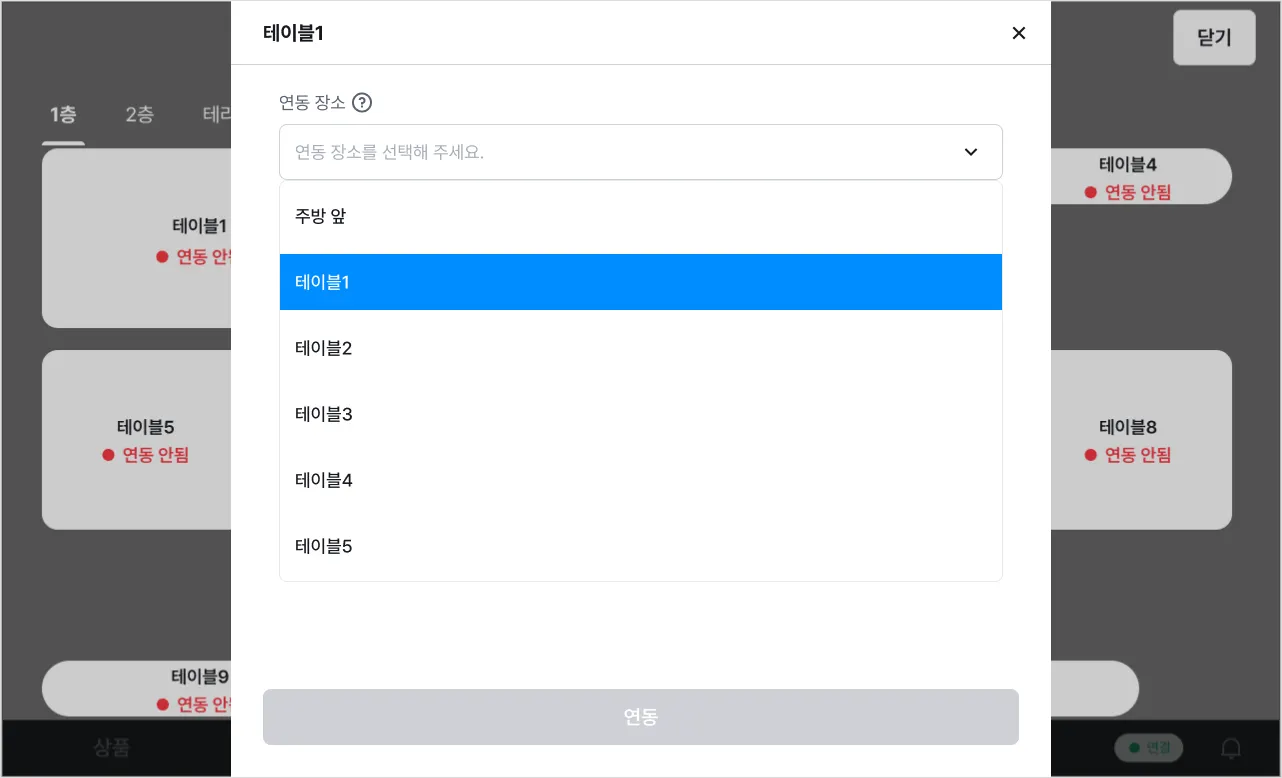1282x778 pixels.
Task: Pick 테이블3 from the list
Action: point(640,414)
